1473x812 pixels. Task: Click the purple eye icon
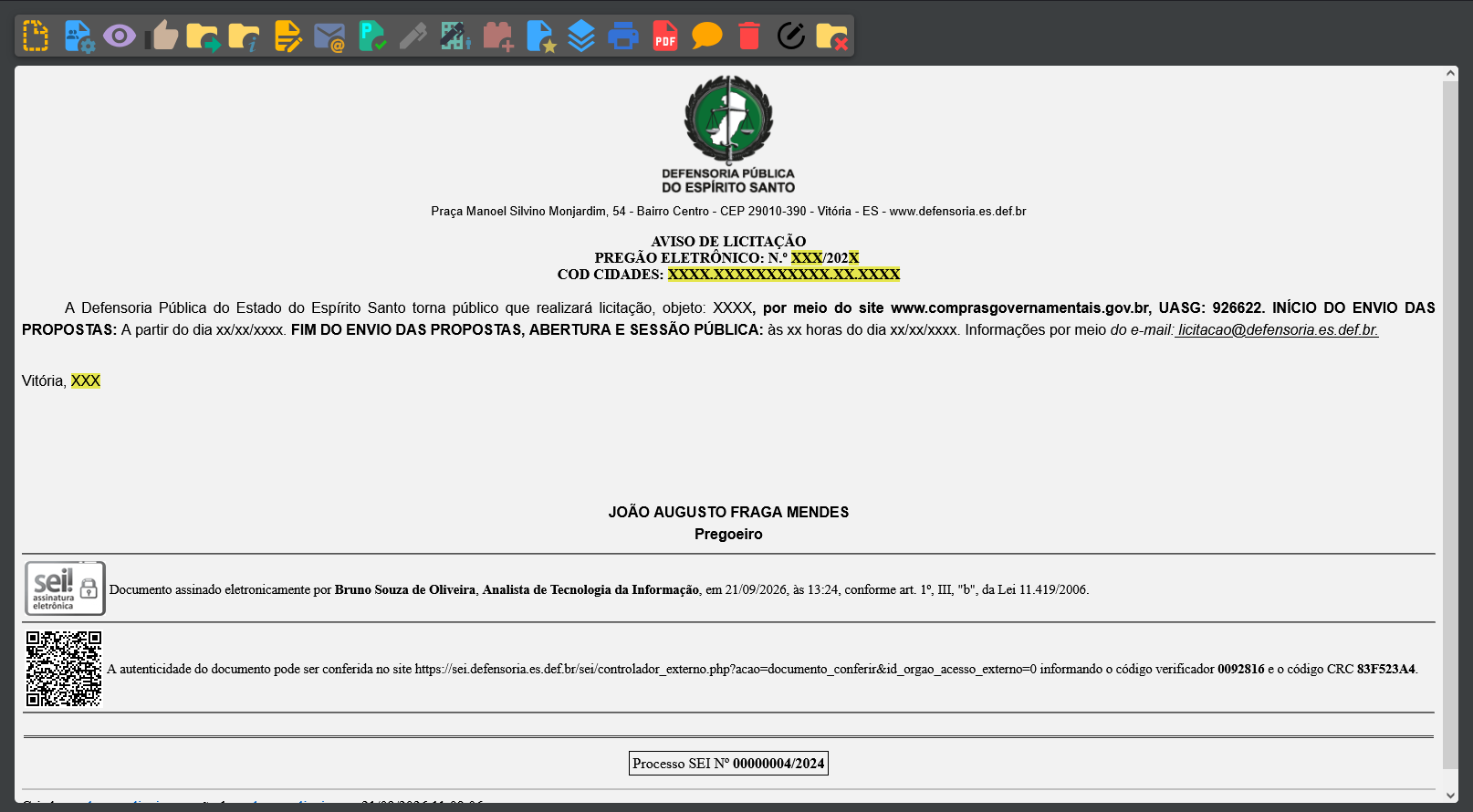tap(120, 36)
